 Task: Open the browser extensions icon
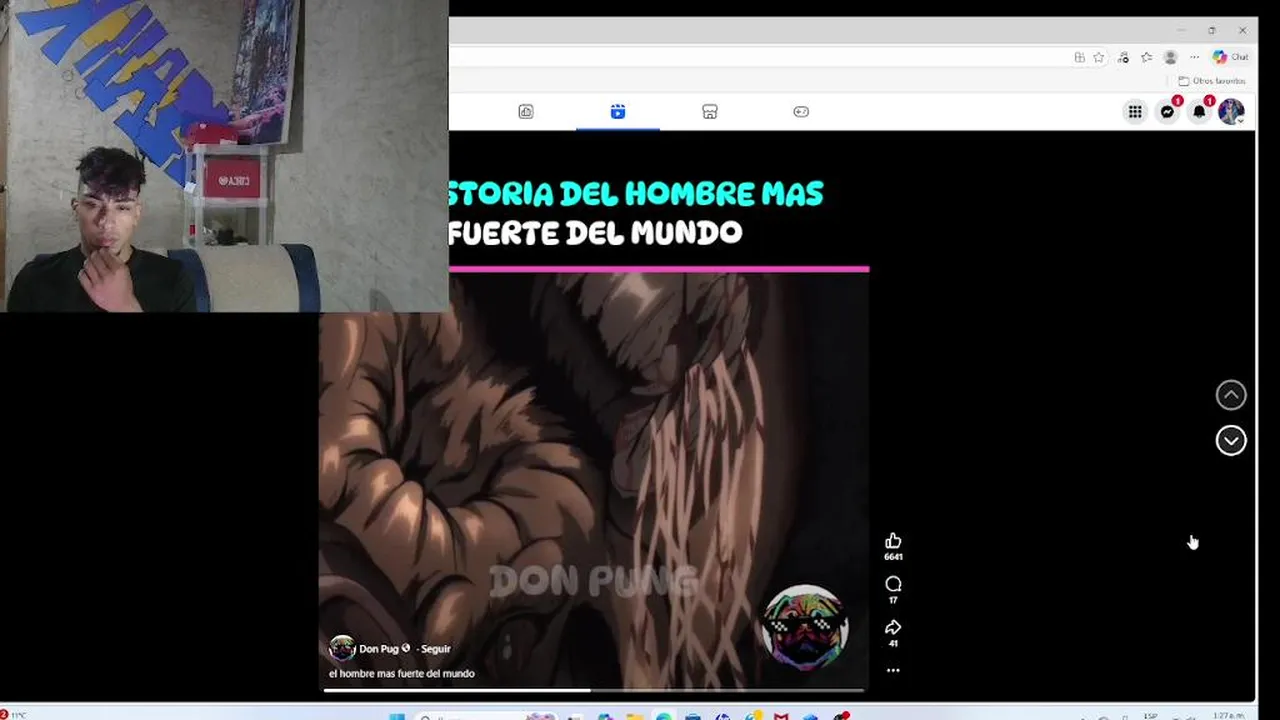tap(1123, 57)
